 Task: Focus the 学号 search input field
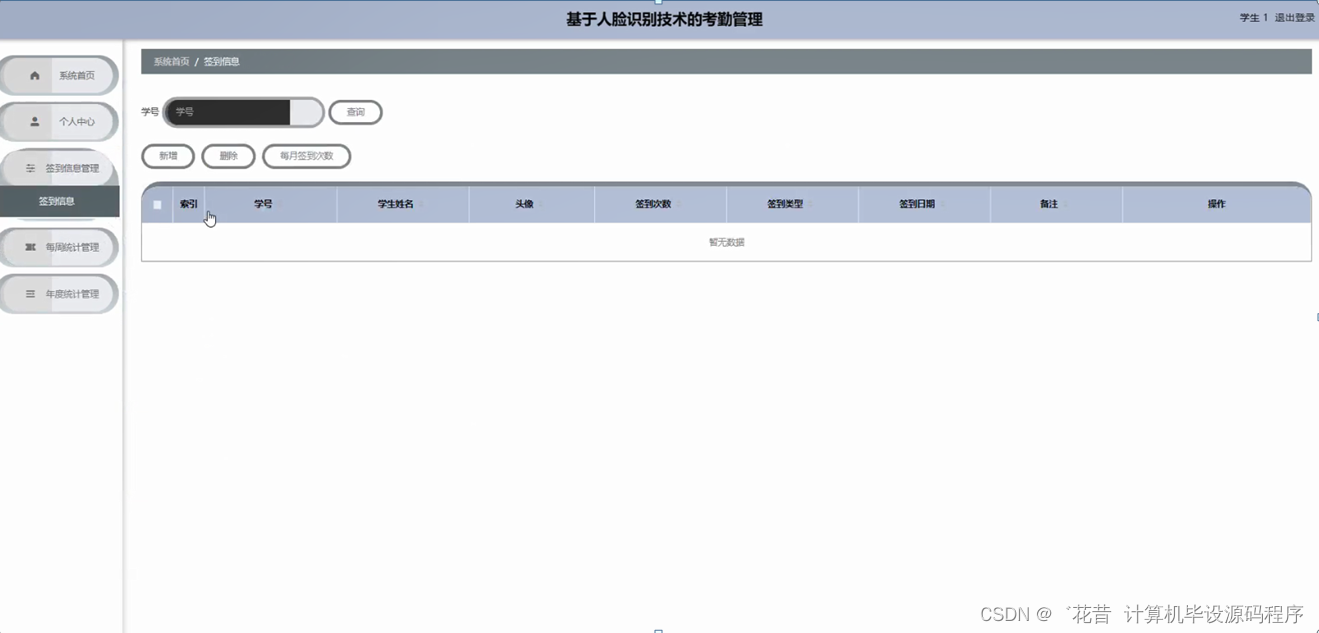243,112
